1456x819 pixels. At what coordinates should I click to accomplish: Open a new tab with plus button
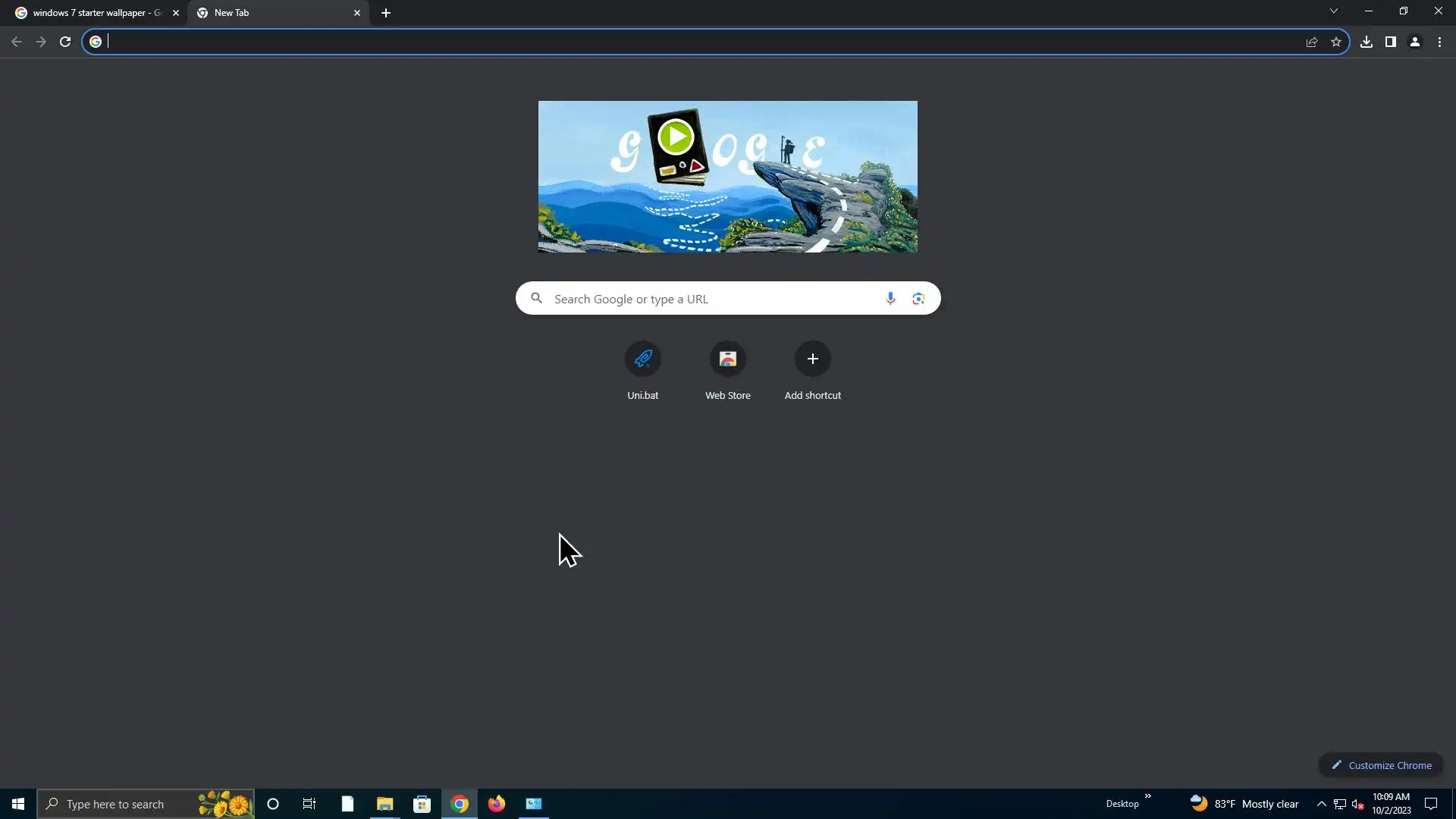[386, 13]
